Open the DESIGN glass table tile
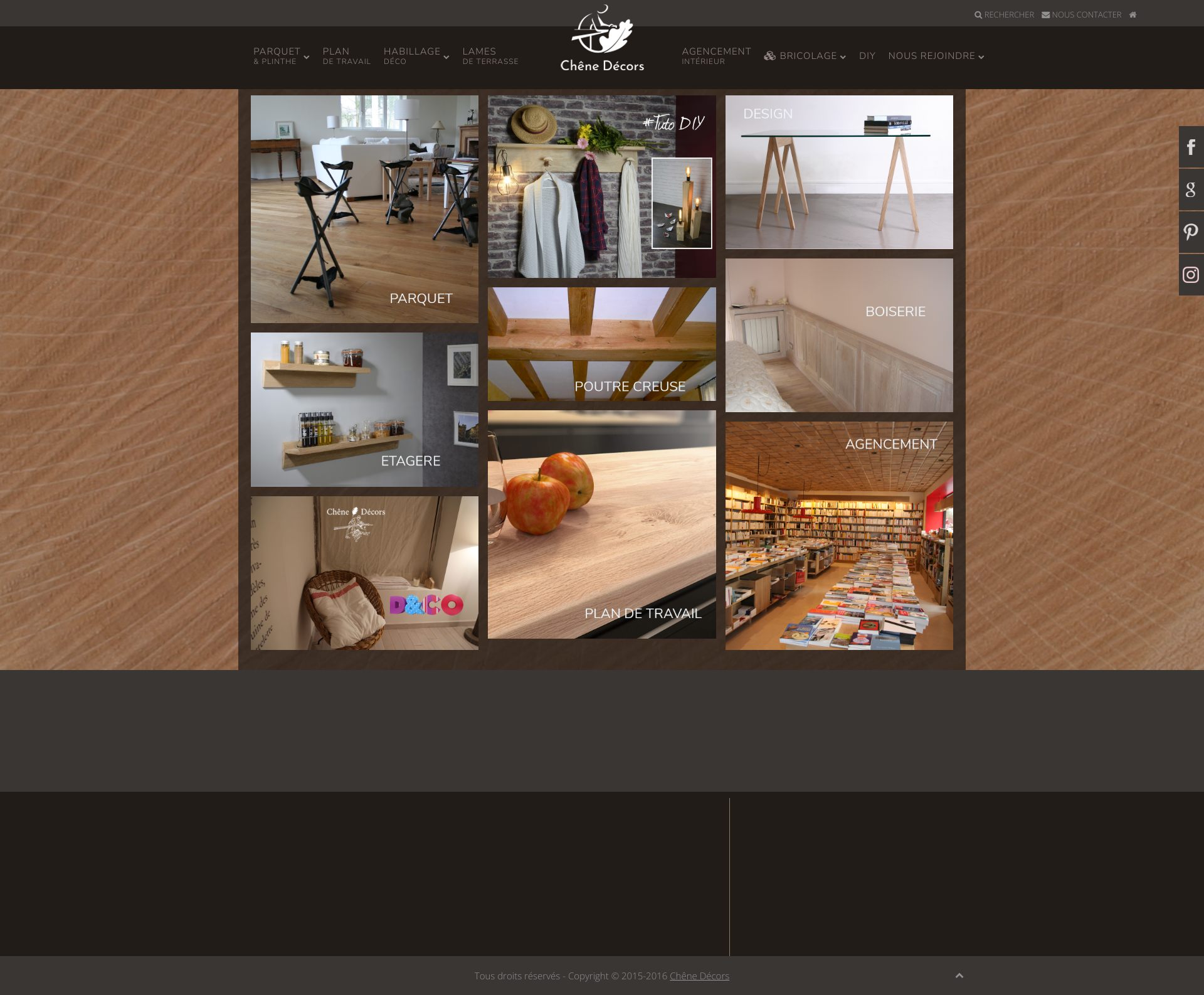The width and height of the screenshot is (1204, 995). [839, 172]
